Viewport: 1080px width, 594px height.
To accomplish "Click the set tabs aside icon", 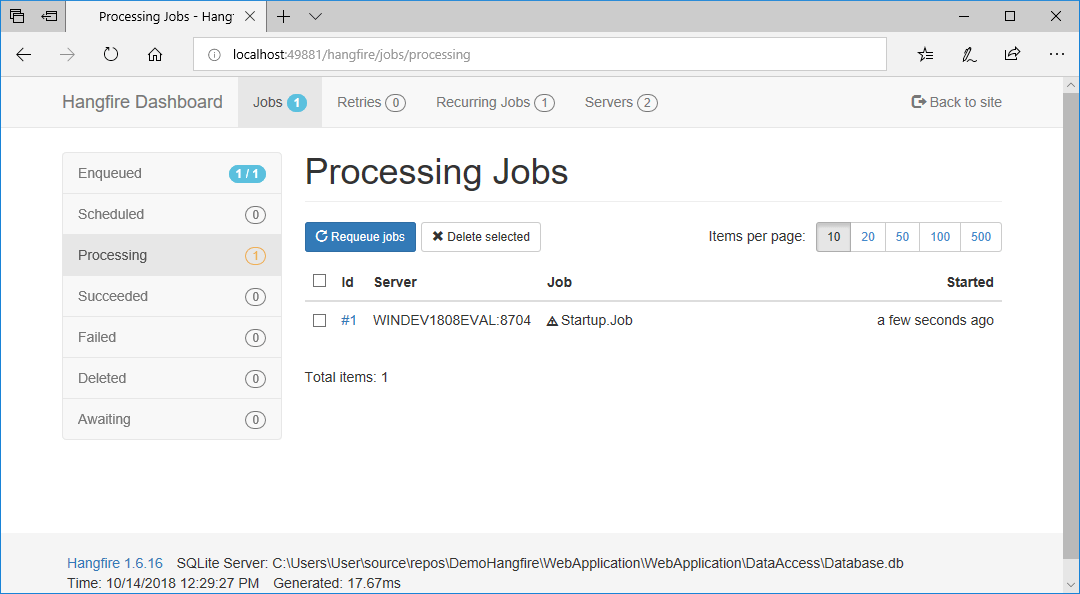I will 49,16.
